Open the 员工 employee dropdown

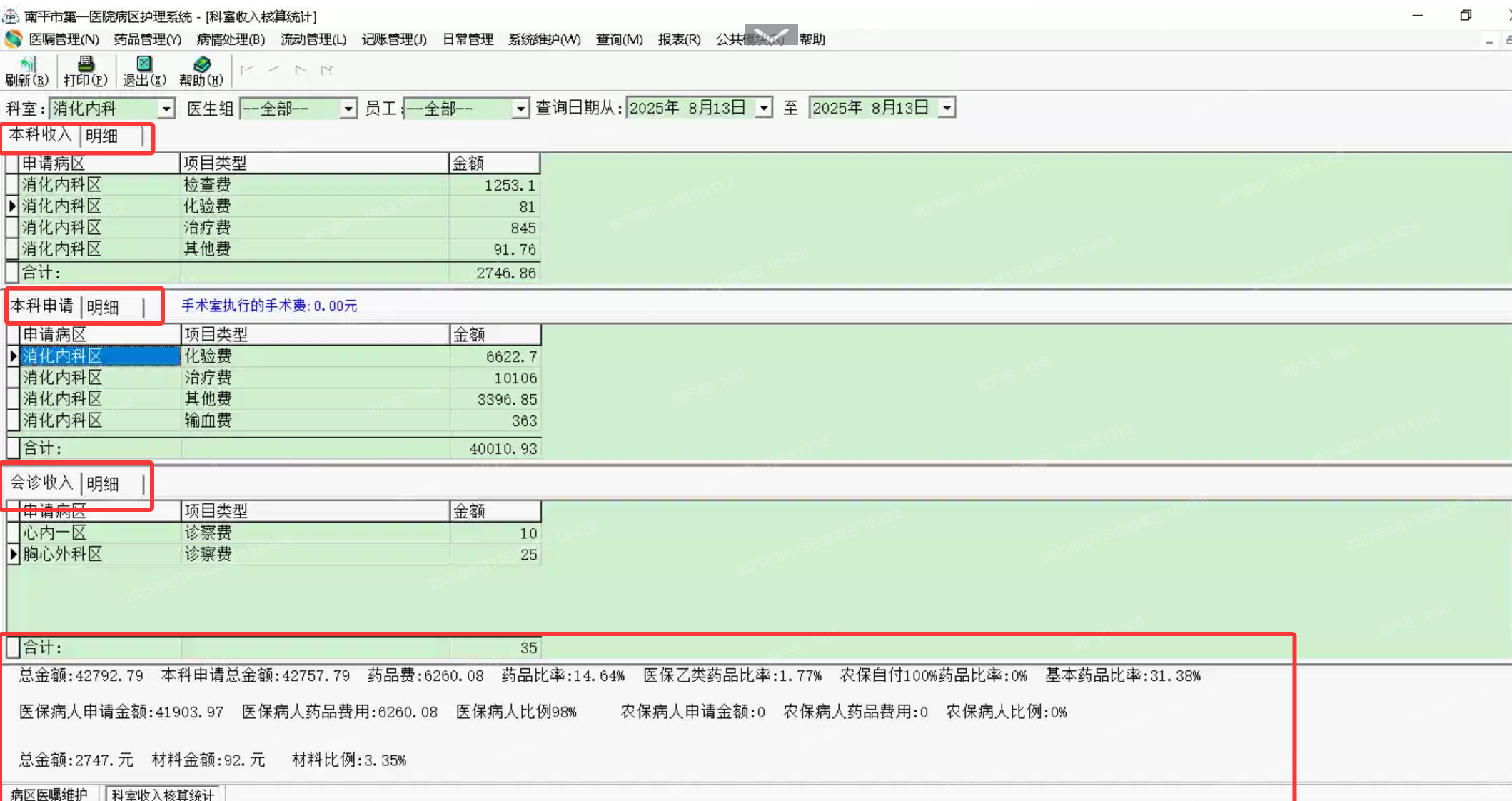(x=520, y=109)
